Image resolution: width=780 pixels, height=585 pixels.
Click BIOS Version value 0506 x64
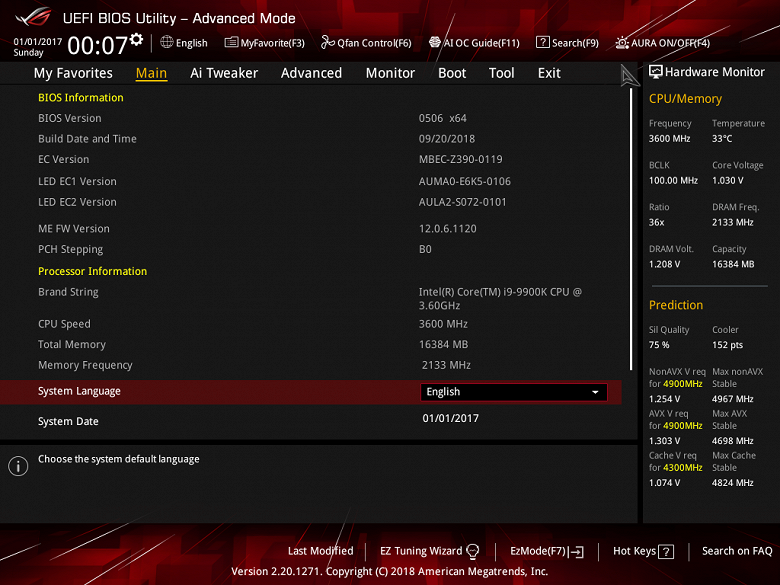click(443, 118)
